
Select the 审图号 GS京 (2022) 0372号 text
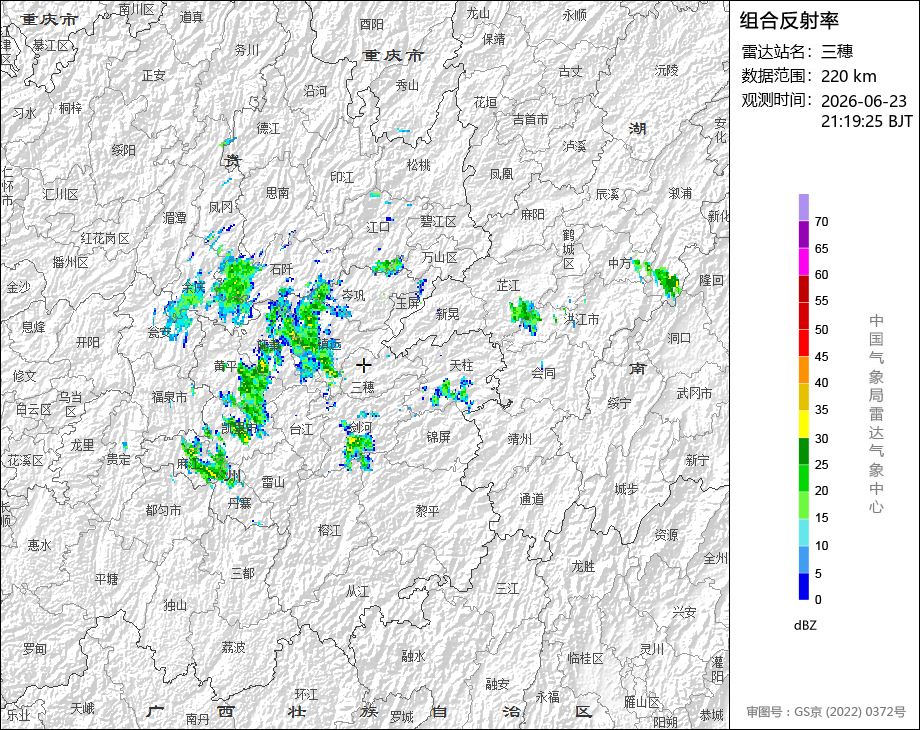click(x=826, y=711)
